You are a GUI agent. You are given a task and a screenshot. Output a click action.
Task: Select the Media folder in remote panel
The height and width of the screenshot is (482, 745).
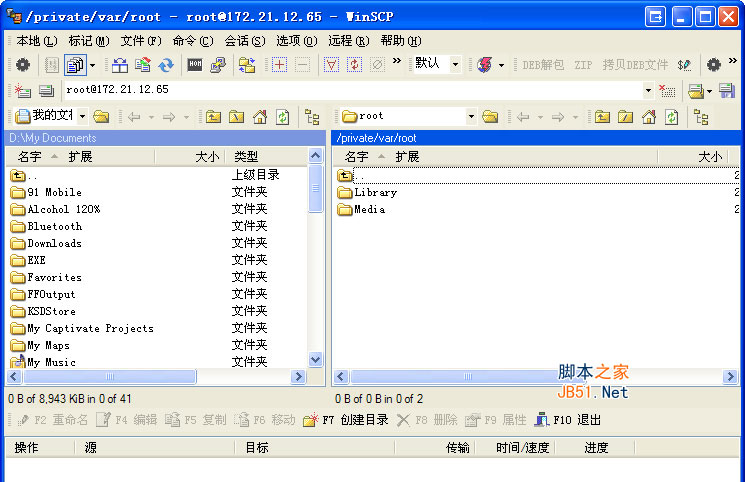coord(361,210)
